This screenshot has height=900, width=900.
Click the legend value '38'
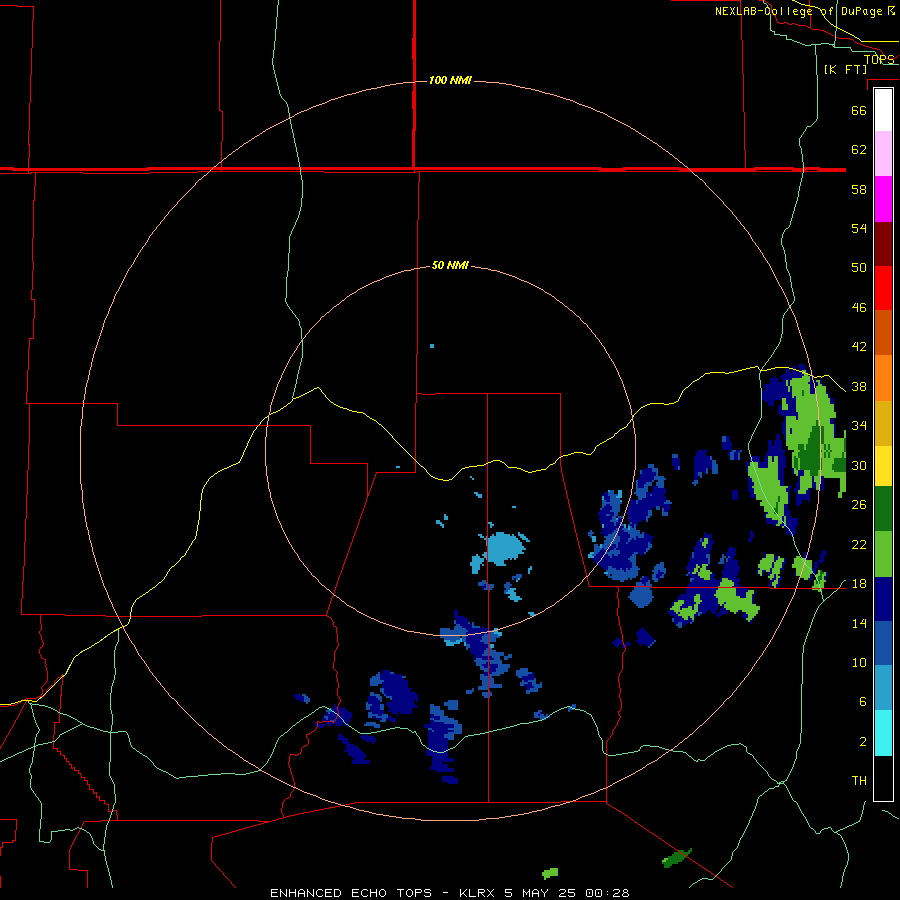click(x=859, y=387)
